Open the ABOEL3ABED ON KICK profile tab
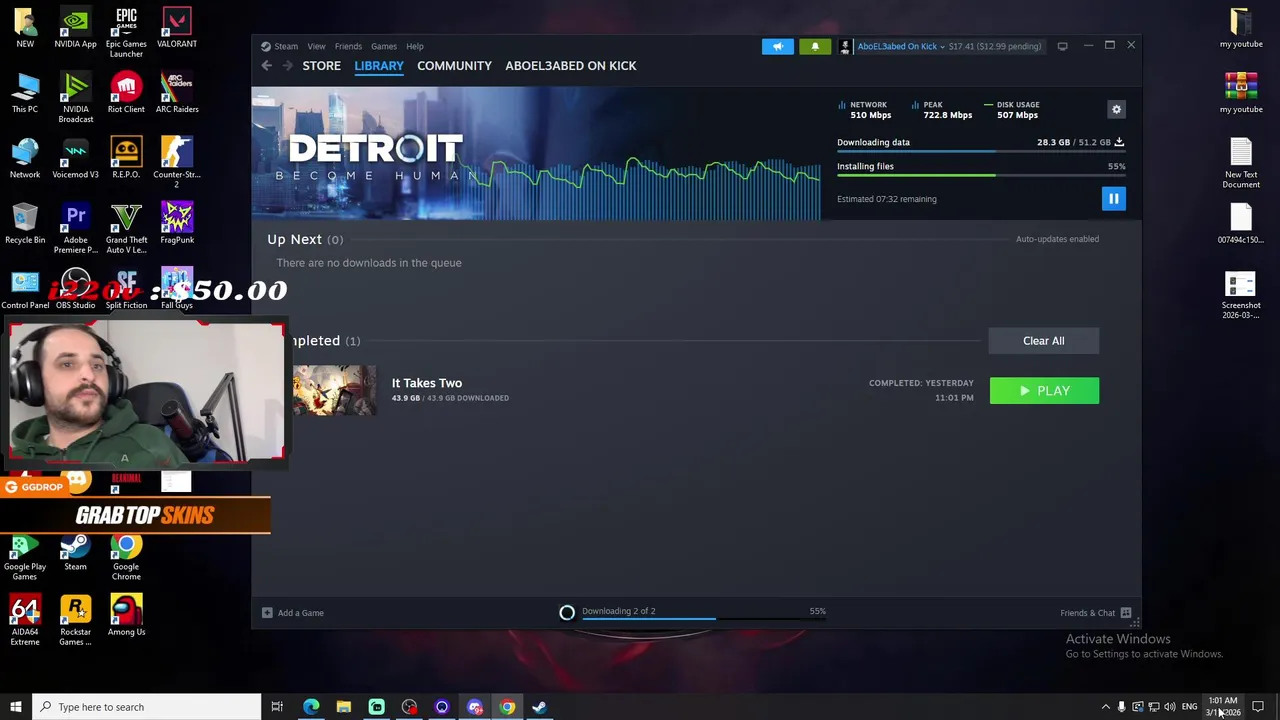This screenshot has height=720, width=1280. [571, 66]
